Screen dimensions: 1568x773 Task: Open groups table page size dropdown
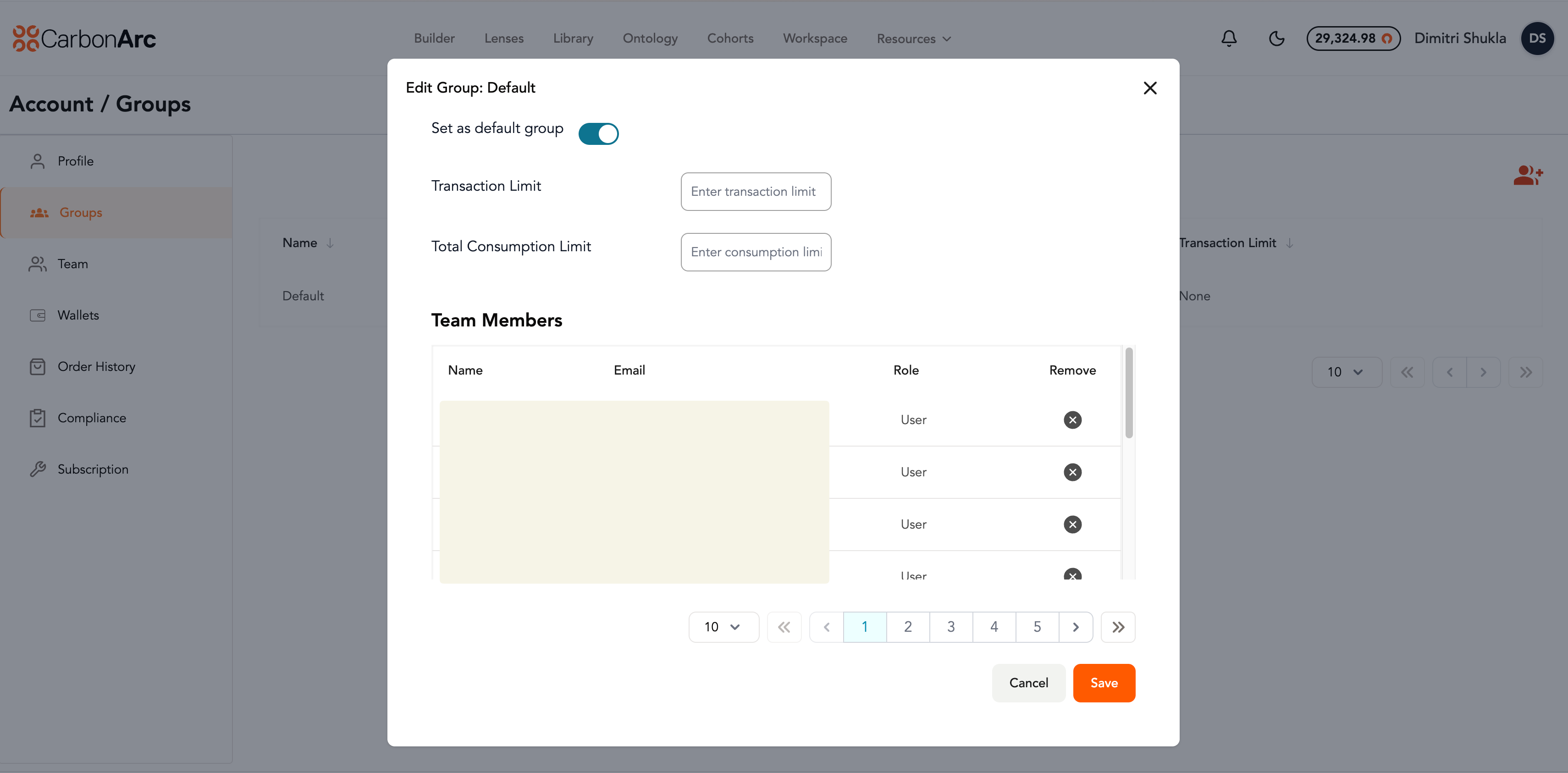coord(1346,372)
